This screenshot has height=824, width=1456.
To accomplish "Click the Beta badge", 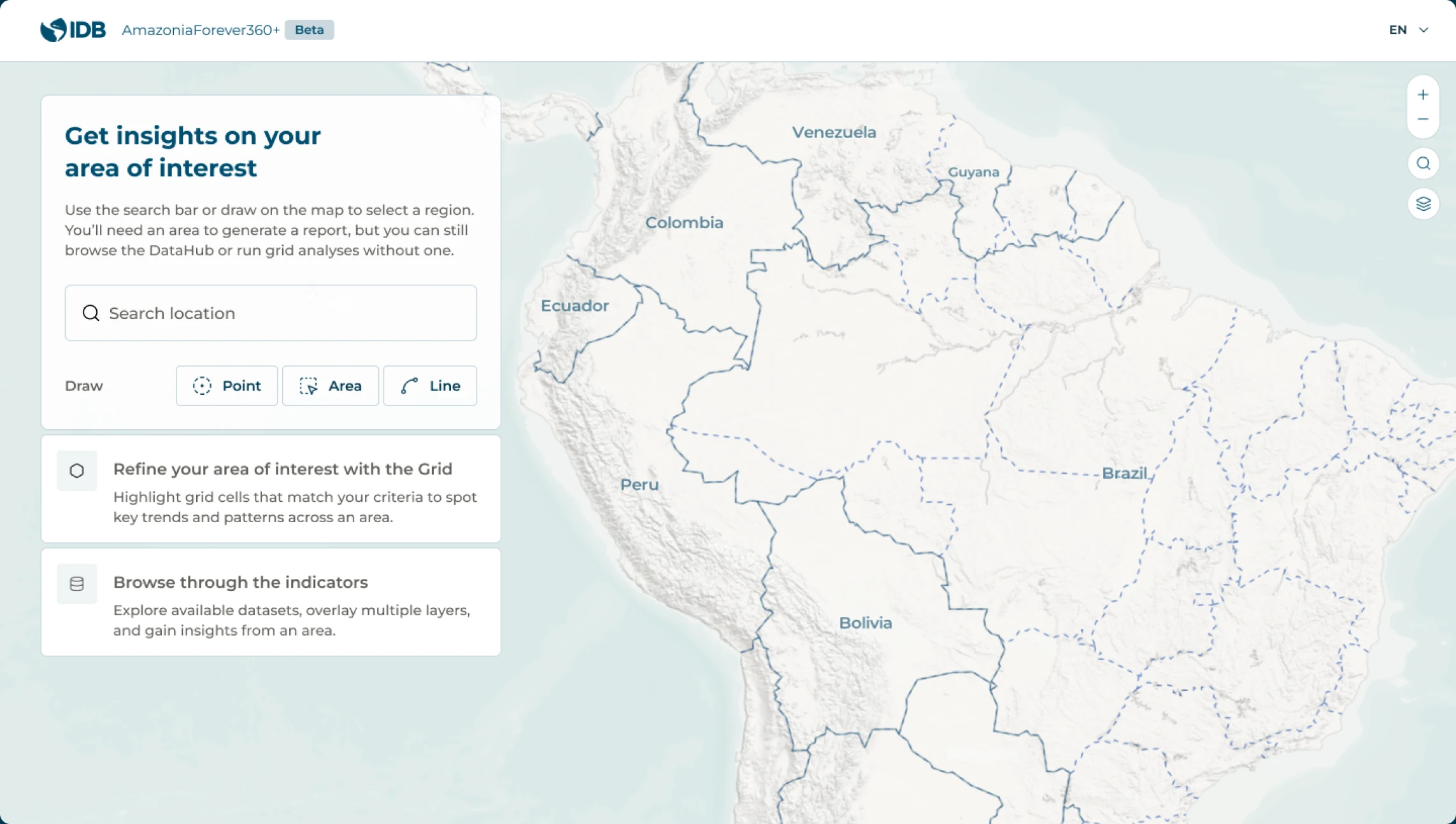I will point(310,29).
